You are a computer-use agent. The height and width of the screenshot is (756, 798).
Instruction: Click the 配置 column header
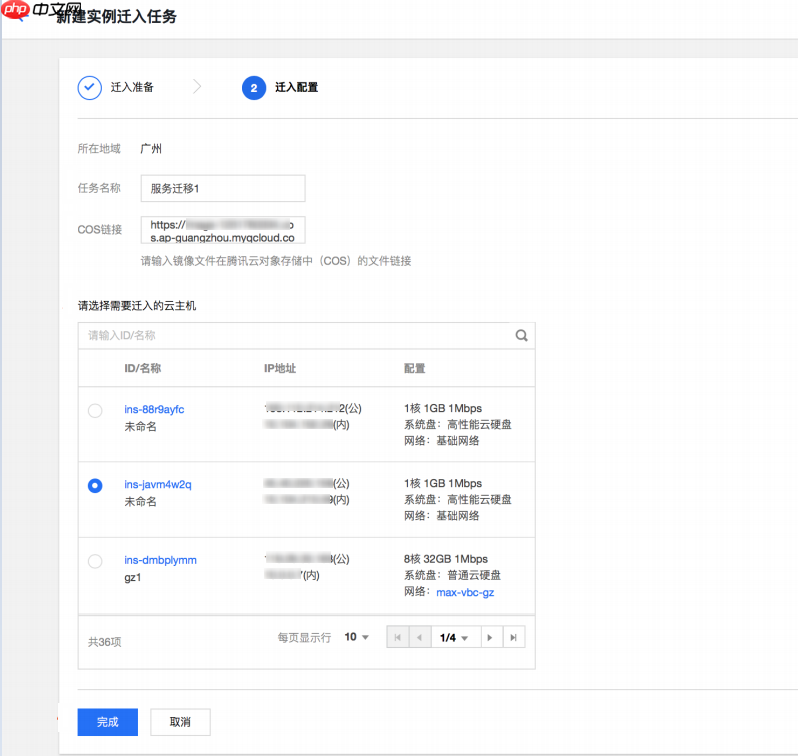click(x=414, y=368)
